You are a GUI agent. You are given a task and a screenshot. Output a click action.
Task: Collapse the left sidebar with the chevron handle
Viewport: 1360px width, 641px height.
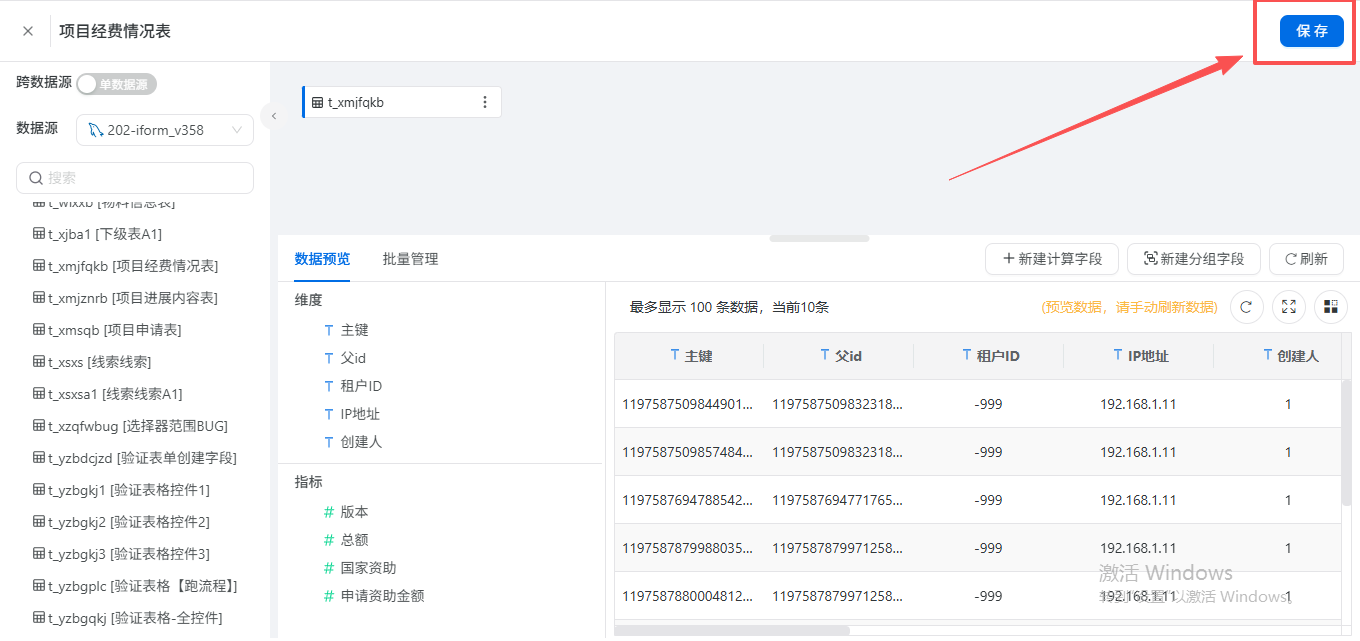point(273,116)
